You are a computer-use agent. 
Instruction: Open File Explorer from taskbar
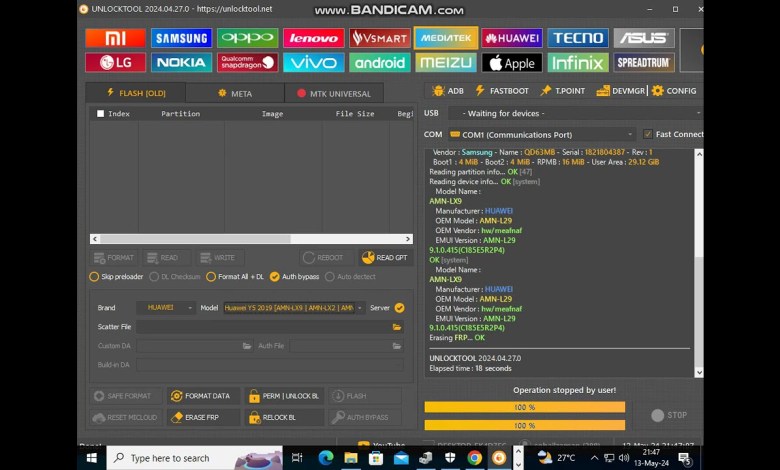pos(351,458)
